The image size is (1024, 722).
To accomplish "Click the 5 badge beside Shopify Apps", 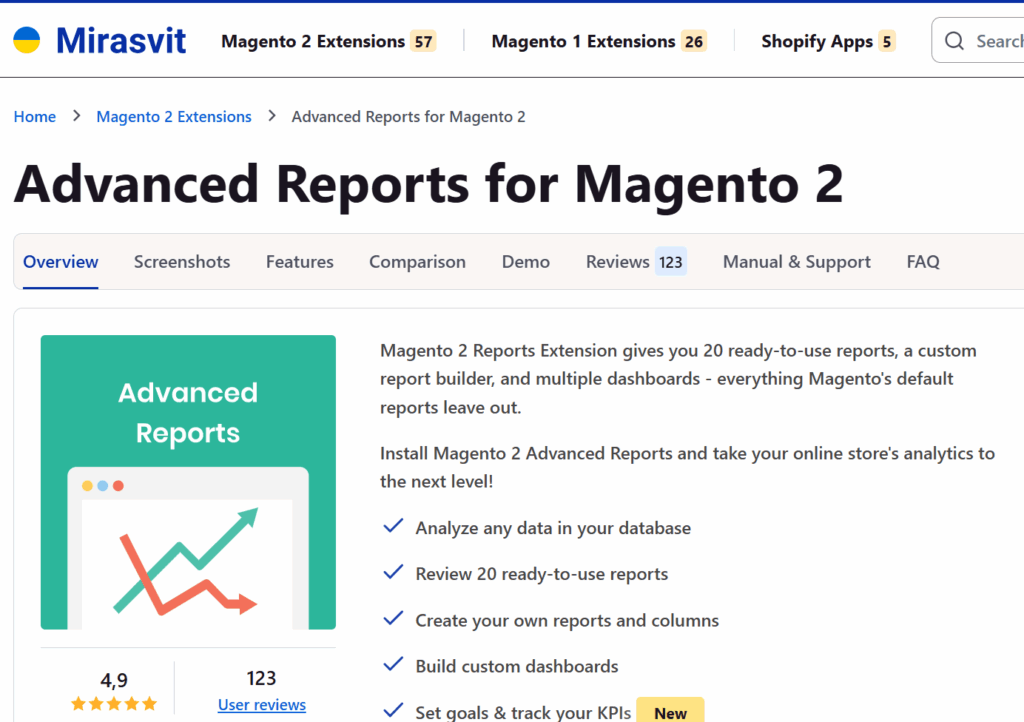I will click(x=887, y=42).
